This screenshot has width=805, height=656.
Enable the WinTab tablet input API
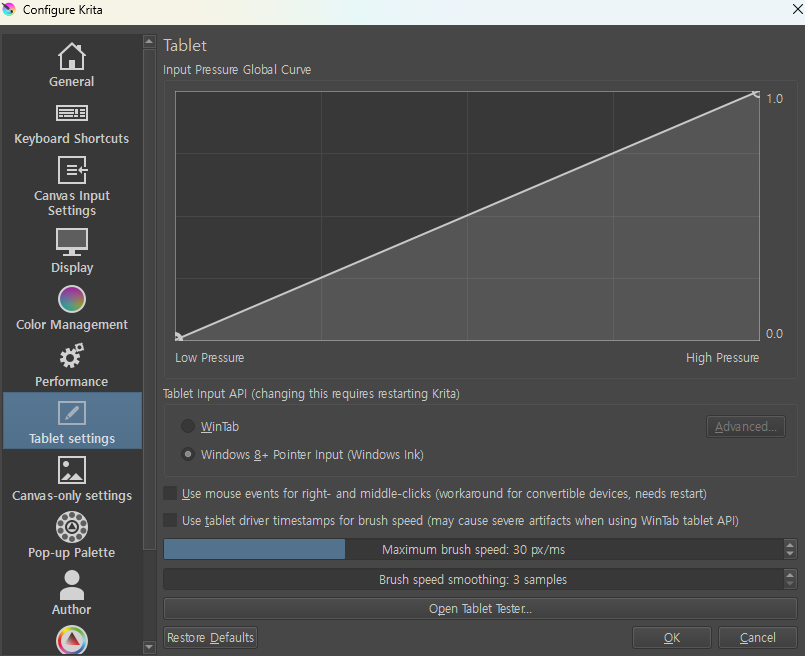[187, 426]
